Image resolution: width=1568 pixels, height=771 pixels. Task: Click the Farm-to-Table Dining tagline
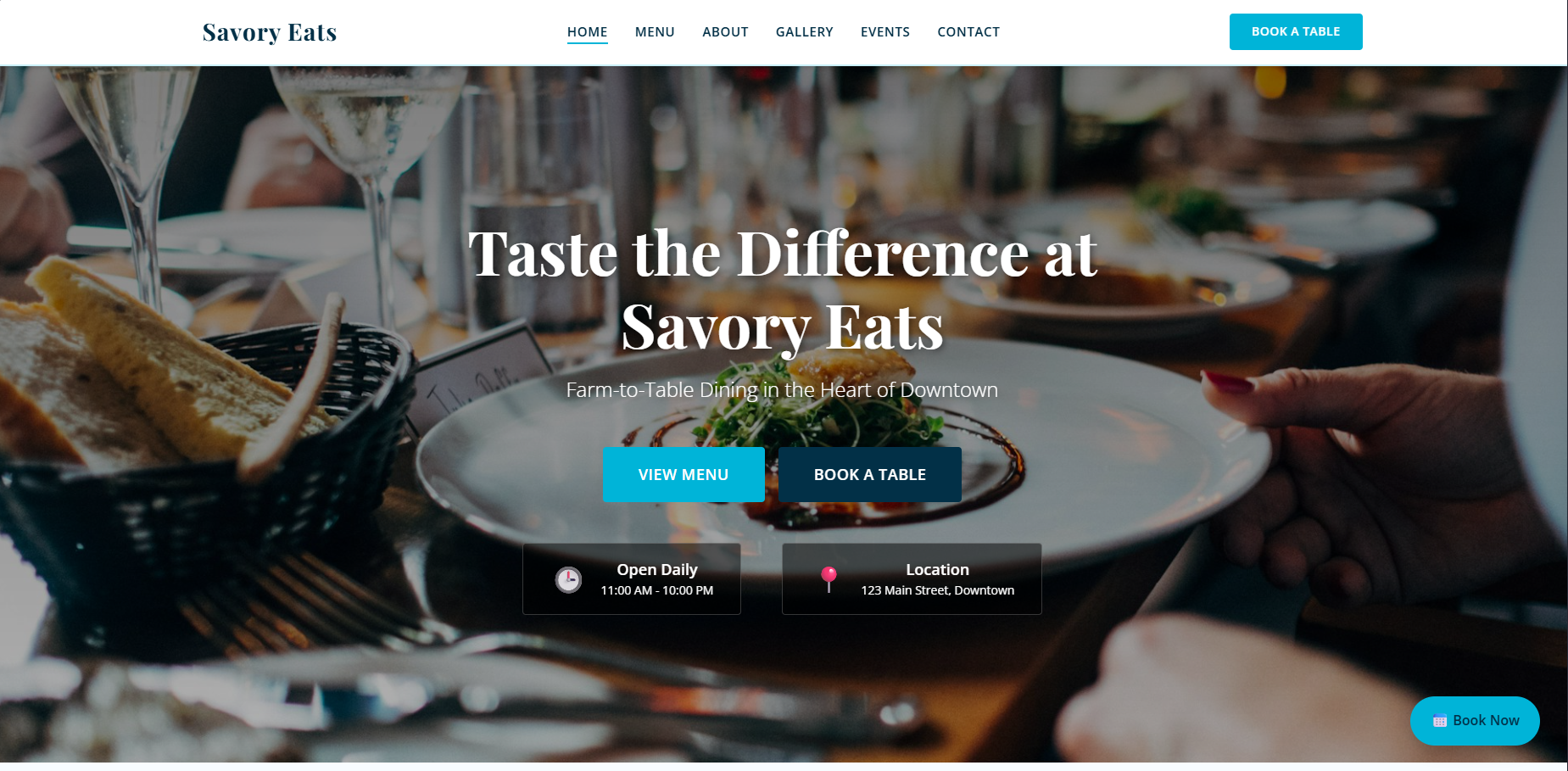click(x=782, y=390)
